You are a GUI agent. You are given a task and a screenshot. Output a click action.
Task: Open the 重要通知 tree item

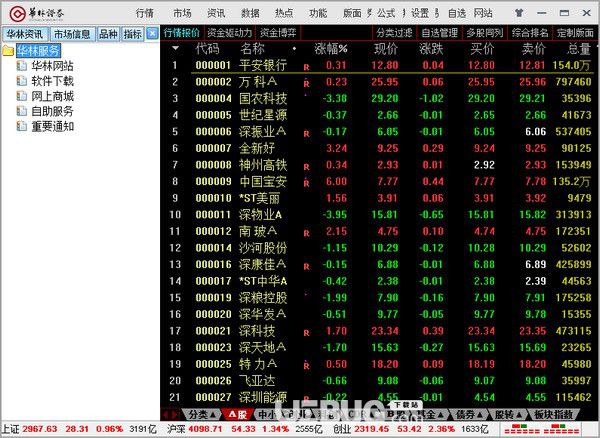pos(52,126)
